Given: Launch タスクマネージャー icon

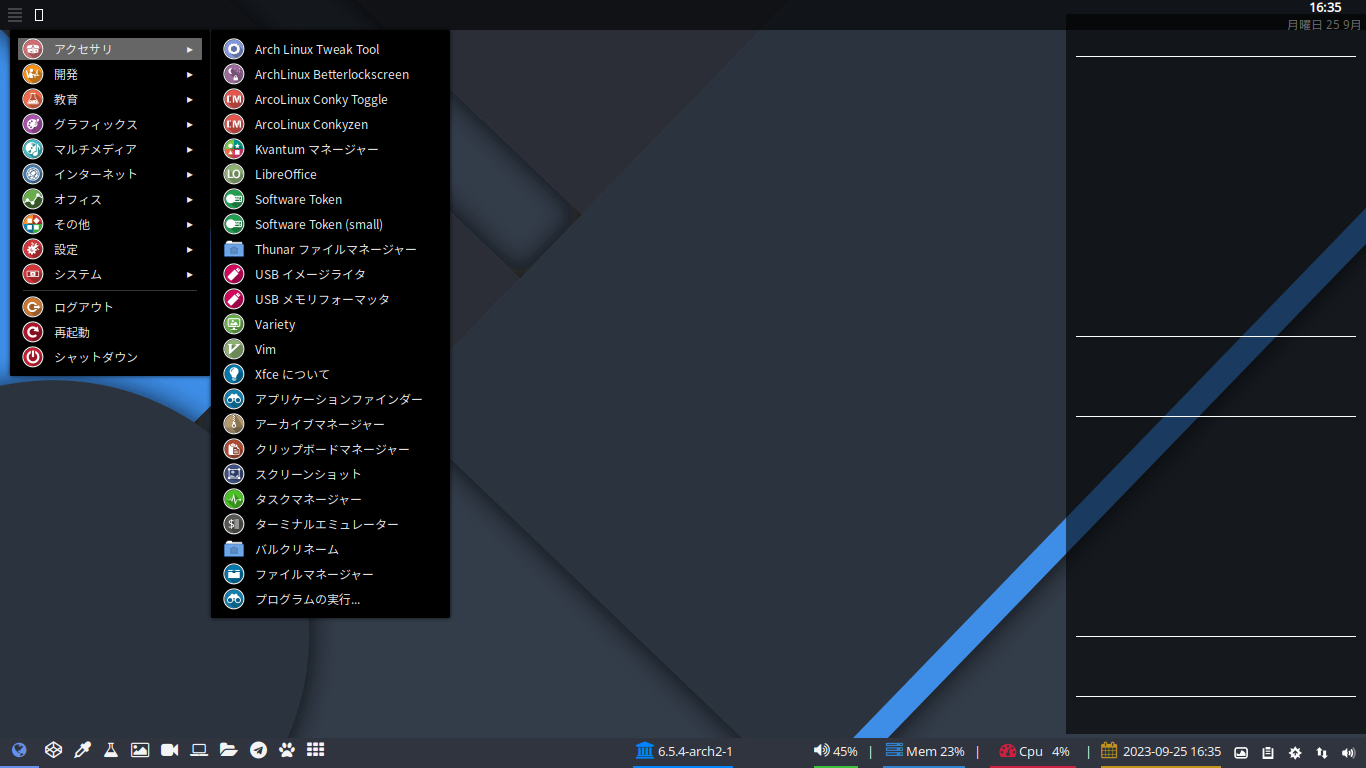Looking at the screenshot, I should tap(234, 499).
